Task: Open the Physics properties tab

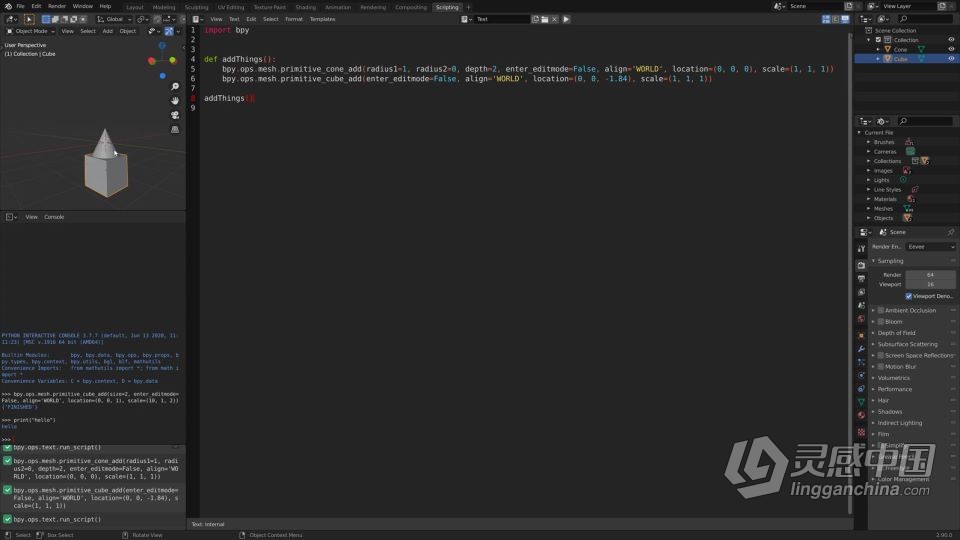Action: (861, 375)
